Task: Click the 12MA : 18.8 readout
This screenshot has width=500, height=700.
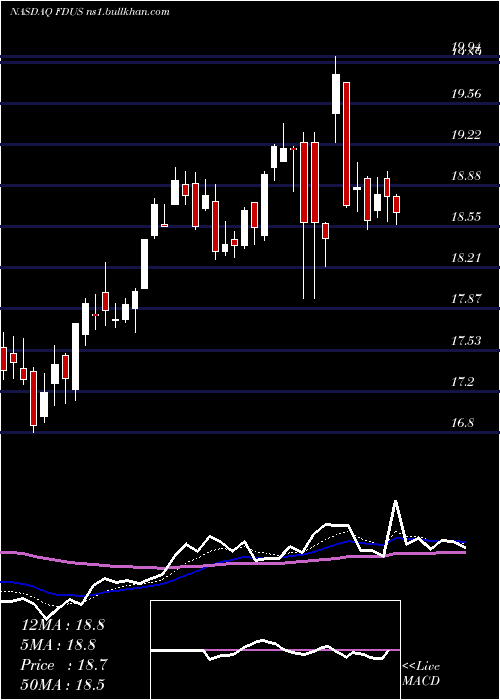Action: point(62,625)
